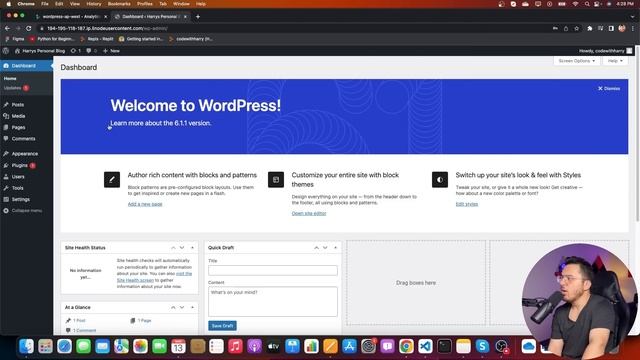Open the Plugins menu in sidebar
The image size is (640, 360).
tap(20, 165)
